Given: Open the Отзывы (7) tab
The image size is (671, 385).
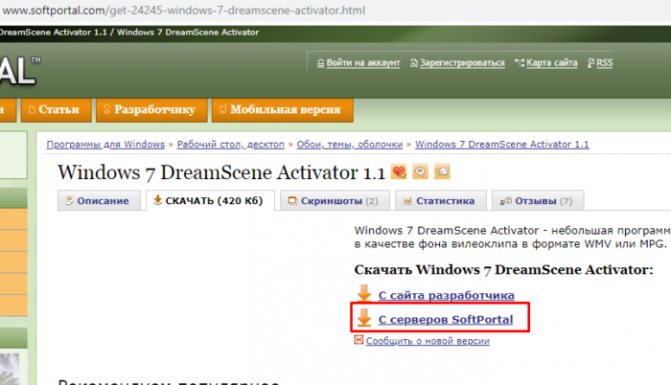Looking at the screenshot, I should click(x=538, y=201).
